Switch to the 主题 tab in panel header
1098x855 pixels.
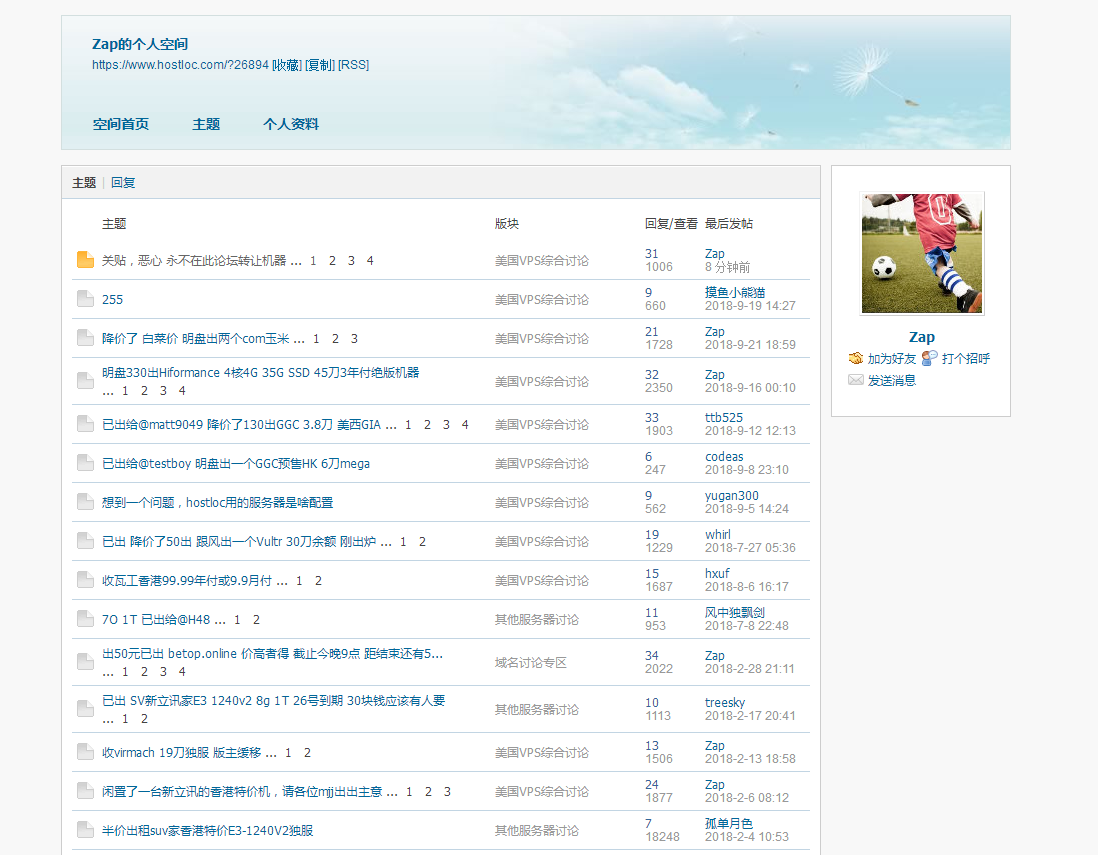click(84, 183)
